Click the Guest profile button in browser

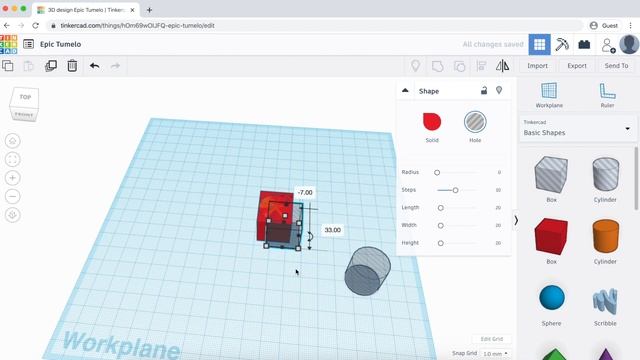click(x=604, y=25)
